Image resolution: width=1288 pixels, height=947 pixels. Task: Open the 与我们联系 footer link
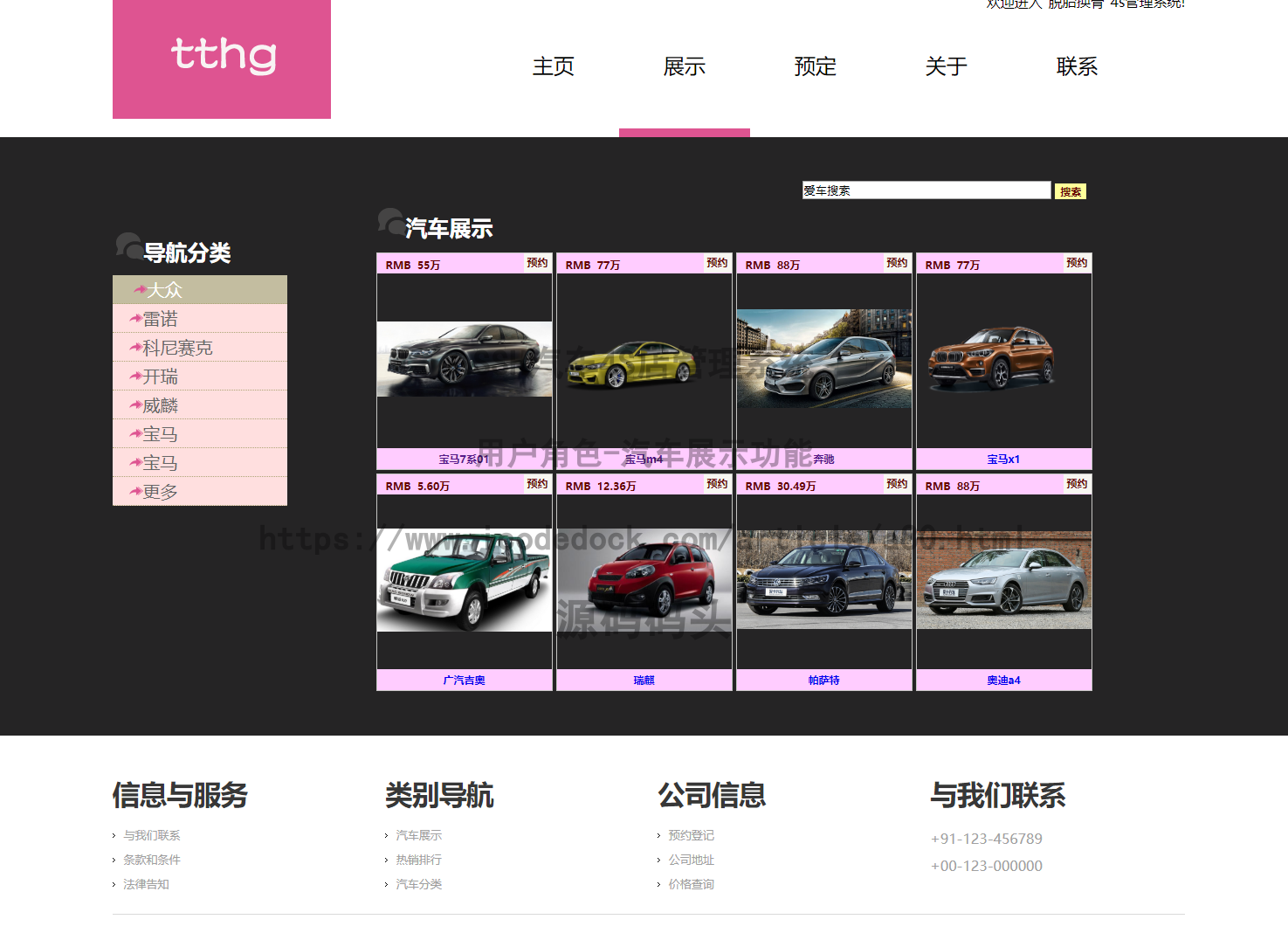click(x=152, y=835)
